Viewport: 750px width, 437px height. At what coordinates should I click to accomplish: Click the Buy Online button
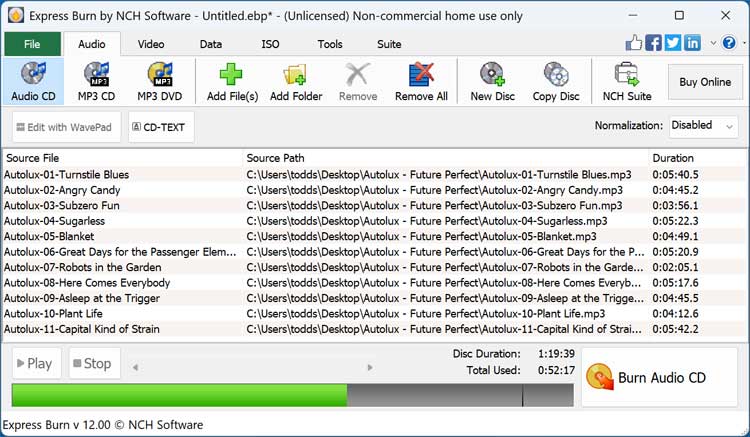pos(705,82)
